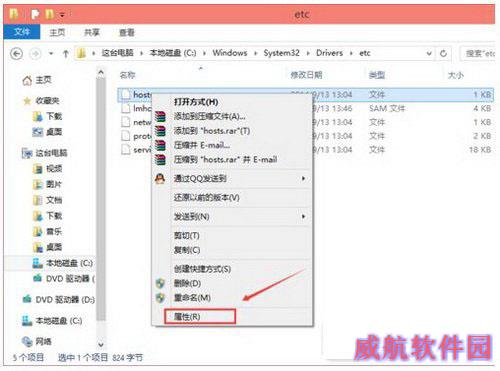This screenshot has width=500, height=371.
Task: Select the services file icon
Action: click(126, 150)
